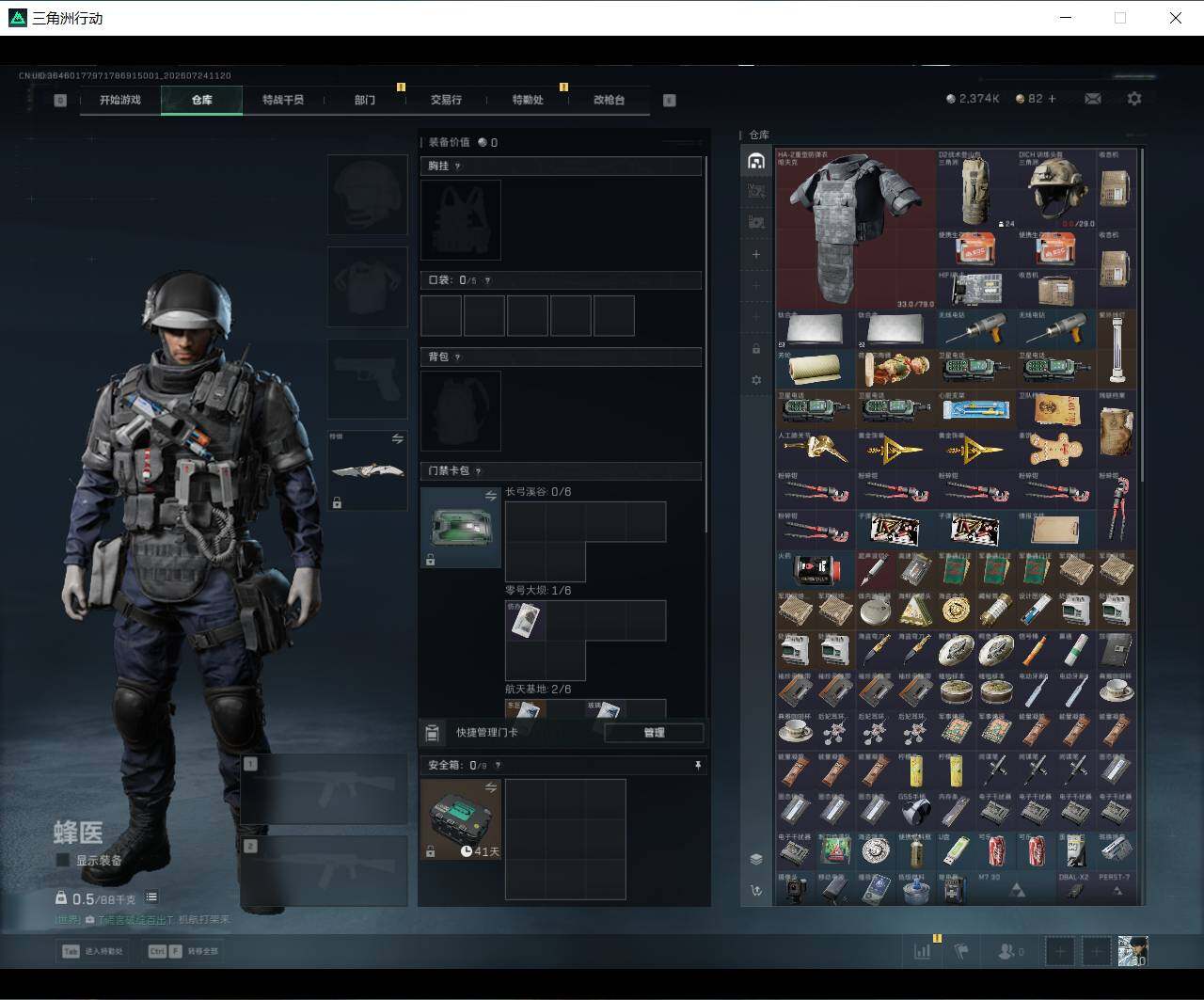Show help for 背包 backpack section
Viewport: 1204px width, 1000px height.
(x=458, y=357)
